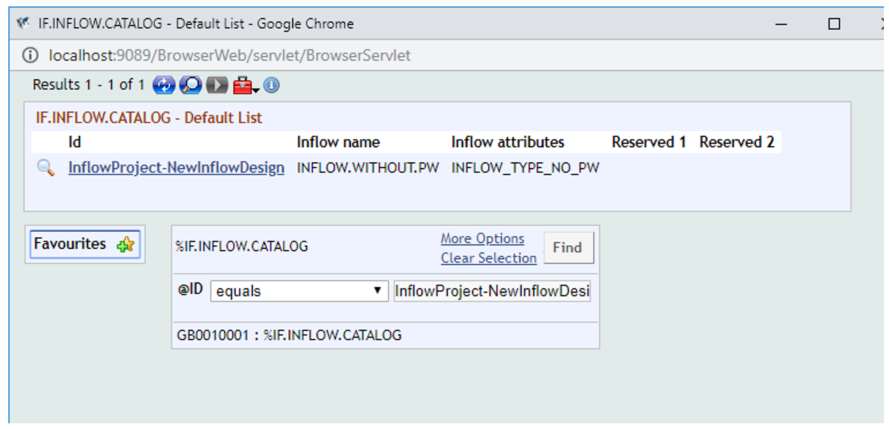Click the @ID value input field
Viewport: 889px width, 429px height.
[492, 291]
